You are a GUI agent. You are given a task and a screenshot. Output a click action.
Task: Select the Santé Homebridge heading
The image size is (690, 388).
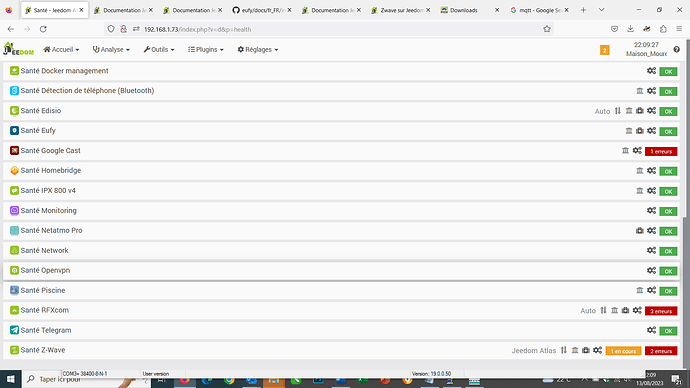pos(51,171)
